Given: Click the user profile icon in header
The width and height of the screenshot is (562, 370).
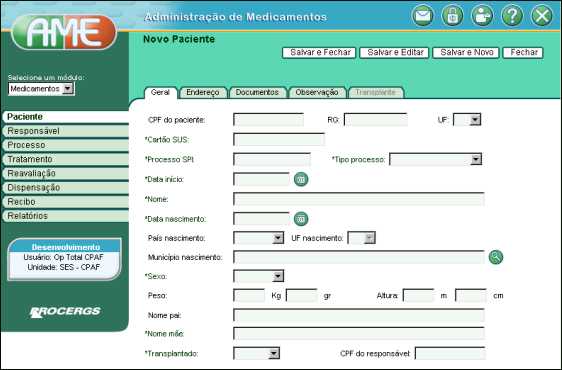Looking at the screenshot, I should [482, 16].
